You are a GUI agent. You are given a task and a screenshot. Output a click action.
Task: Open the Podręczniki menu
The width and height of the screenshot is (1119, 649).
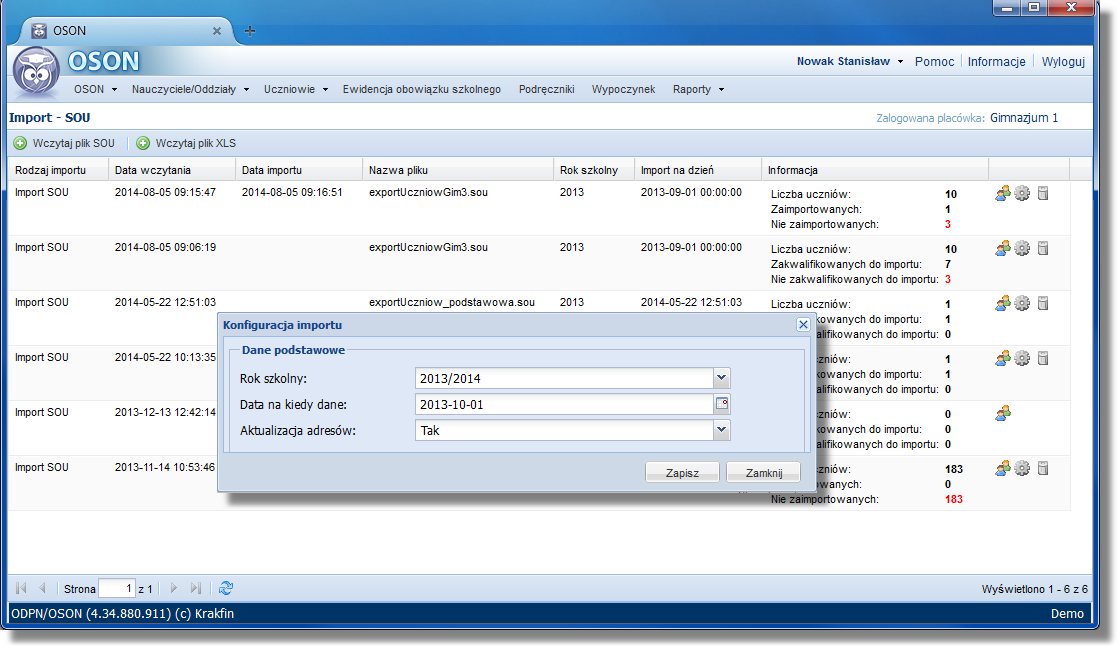coord(547,89)
